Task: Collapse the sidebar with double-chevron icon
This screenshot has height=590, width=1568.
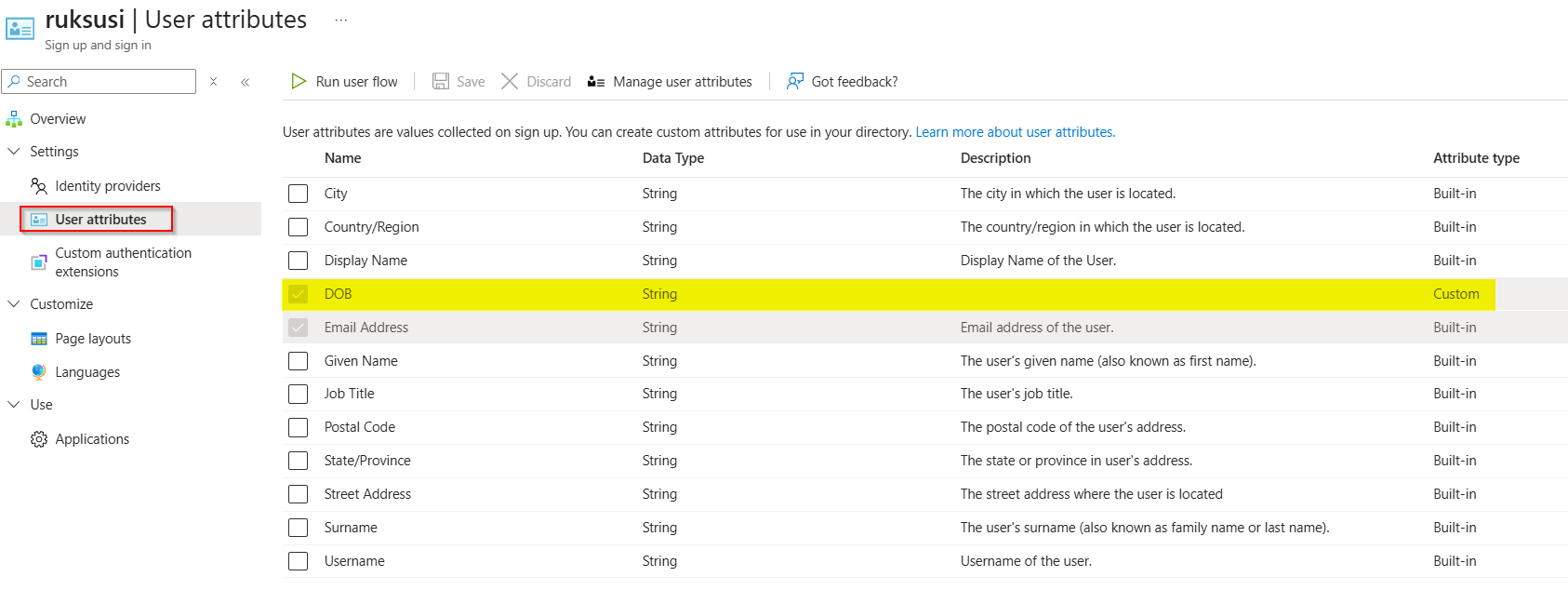Action: [246, 82]
